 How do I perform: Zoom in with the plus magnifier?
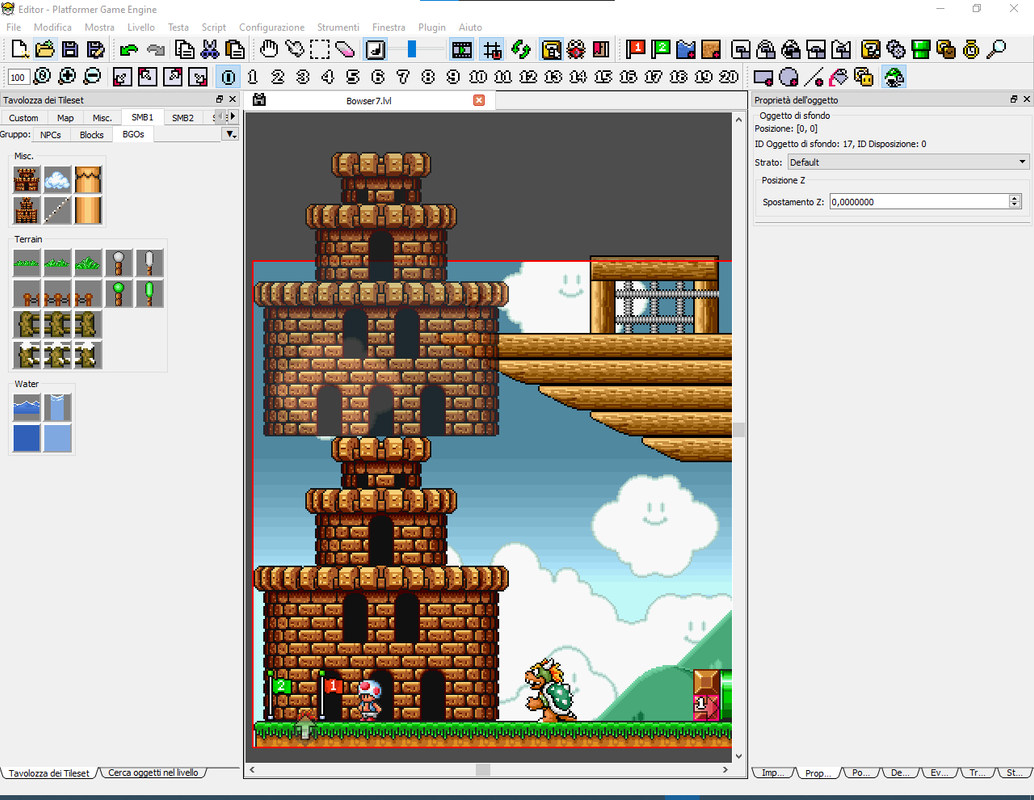tap(67, 77)
